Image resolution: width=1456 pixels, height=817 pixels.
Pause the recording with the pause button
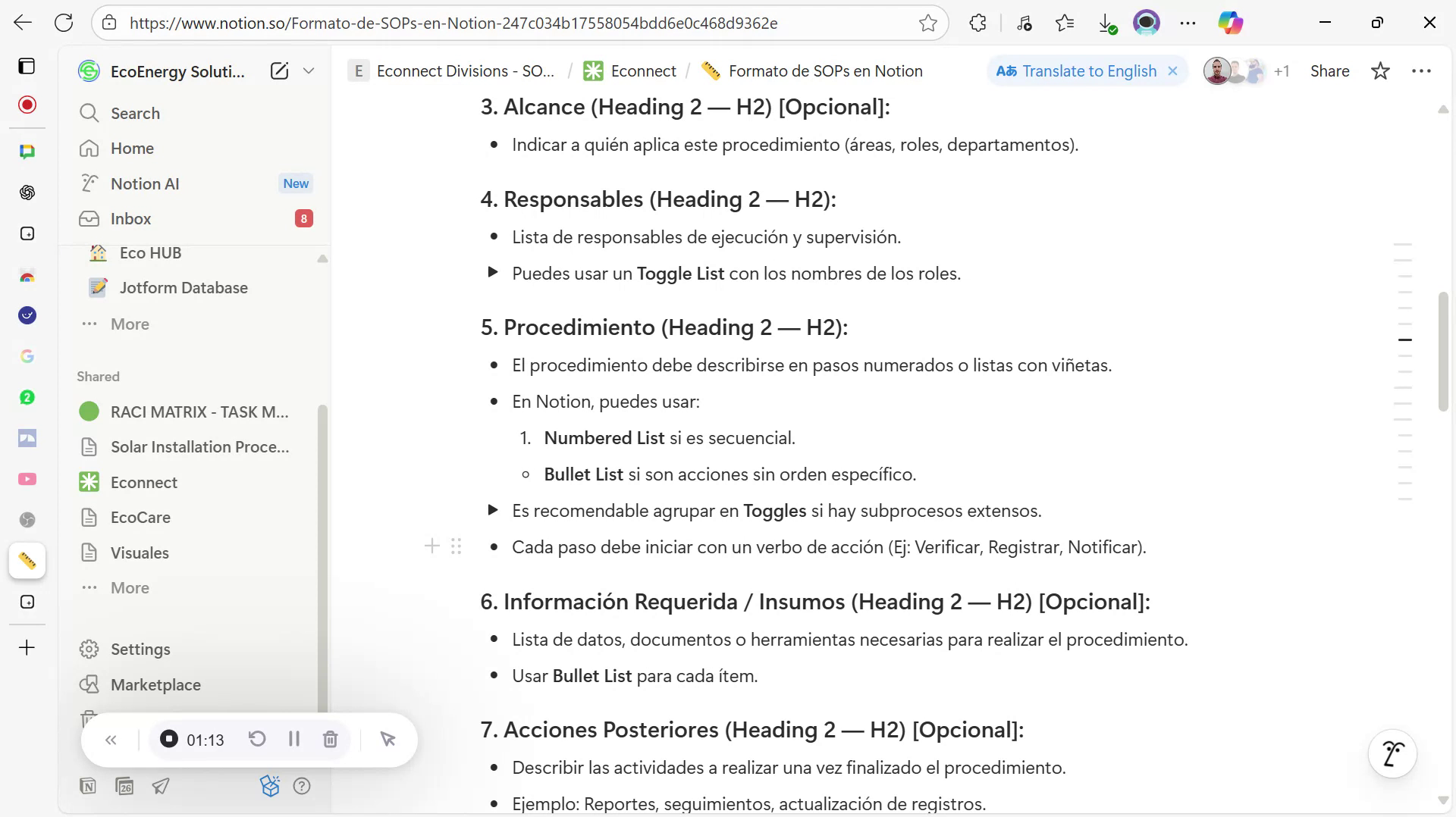(294, 739)
